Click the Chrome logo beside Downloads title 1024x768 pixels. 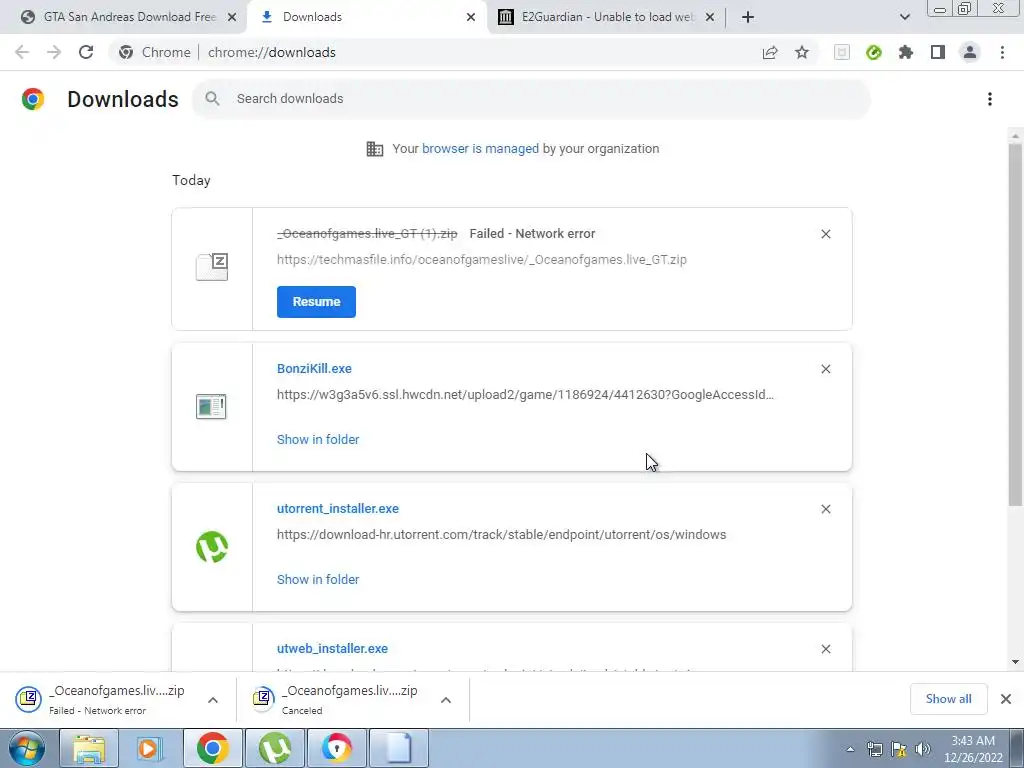33,99
